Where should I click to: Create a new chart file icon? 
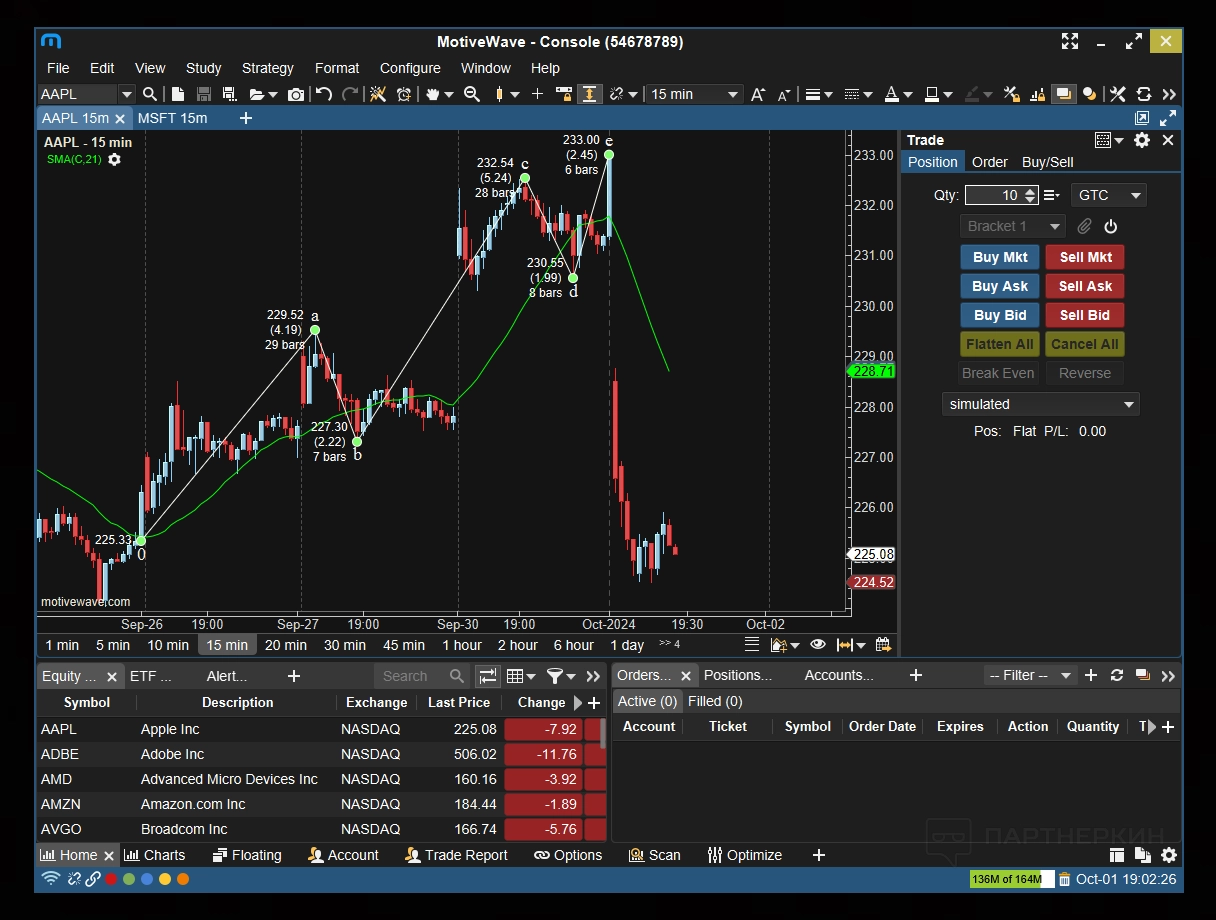[178, 94]
